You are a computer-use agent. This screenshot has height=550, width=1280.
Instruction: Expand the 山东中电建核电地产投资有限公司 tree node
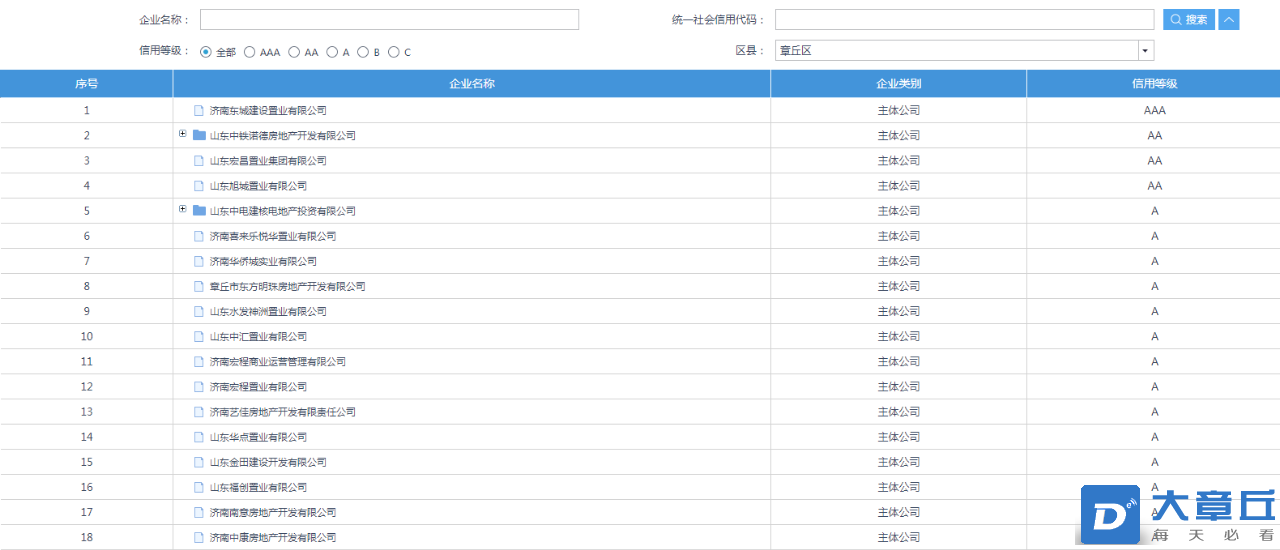[x=183, y=209]
